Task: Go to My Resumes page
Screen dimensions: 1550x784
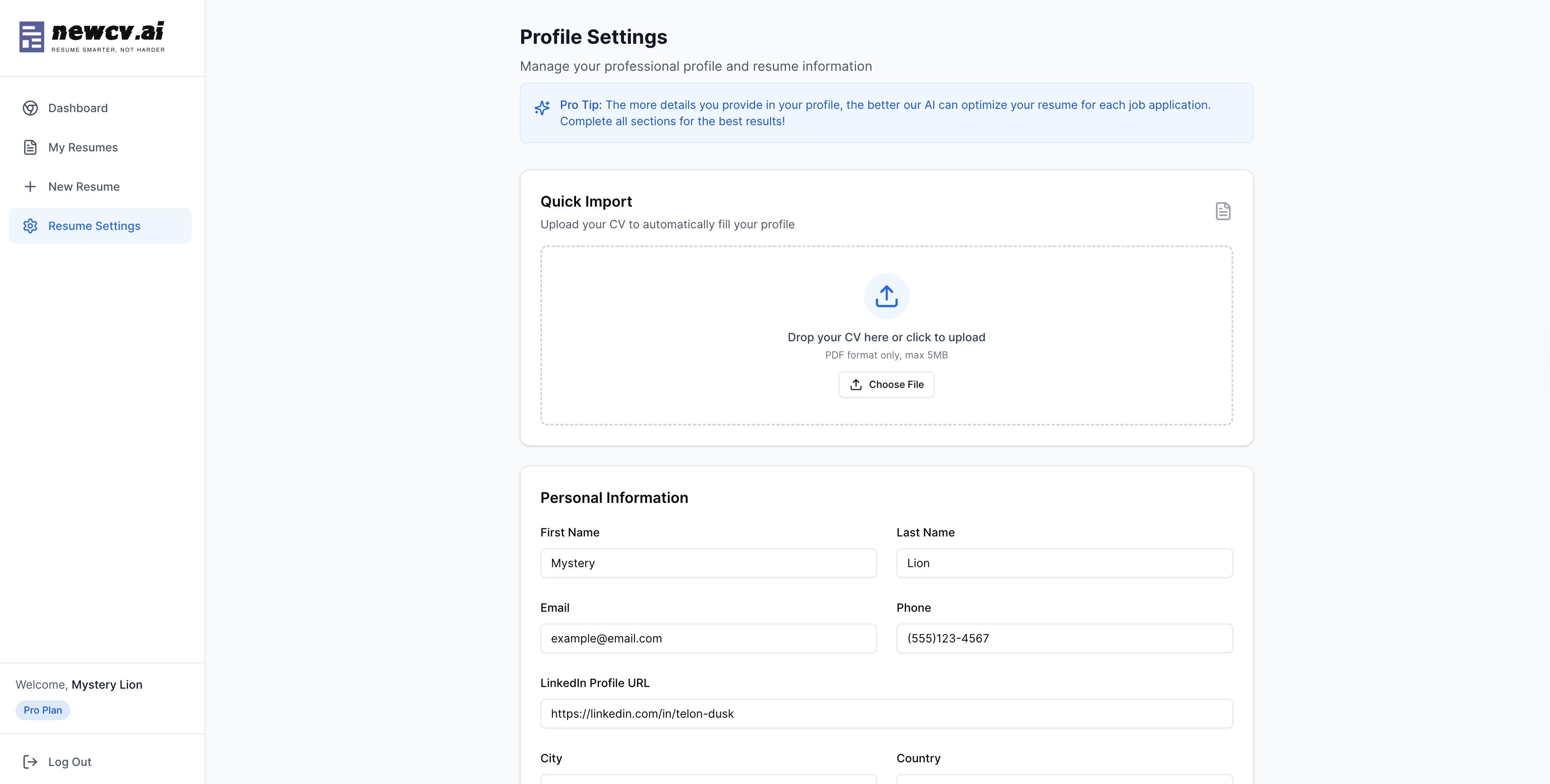Action: (83, 147)
